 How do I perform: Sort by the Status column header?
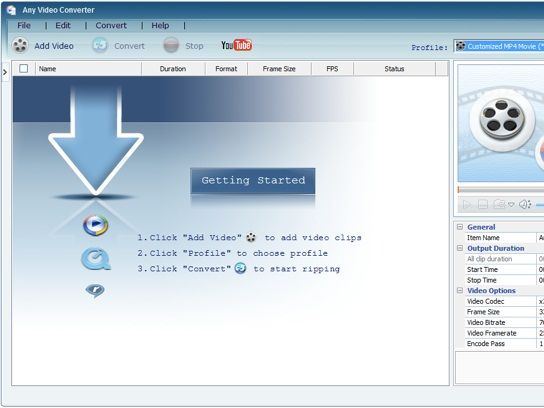[394, 69]
